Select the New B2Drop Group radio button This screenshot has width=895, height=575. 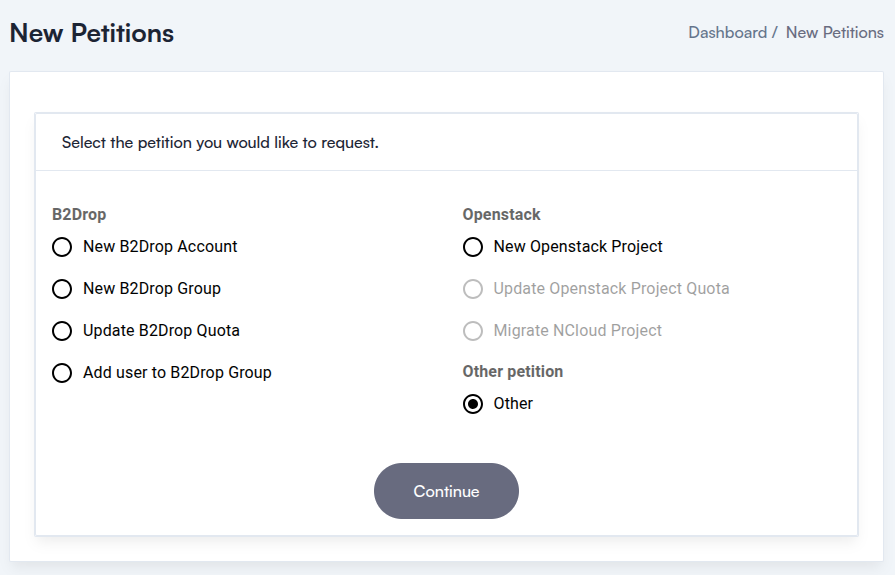(62, 289)
